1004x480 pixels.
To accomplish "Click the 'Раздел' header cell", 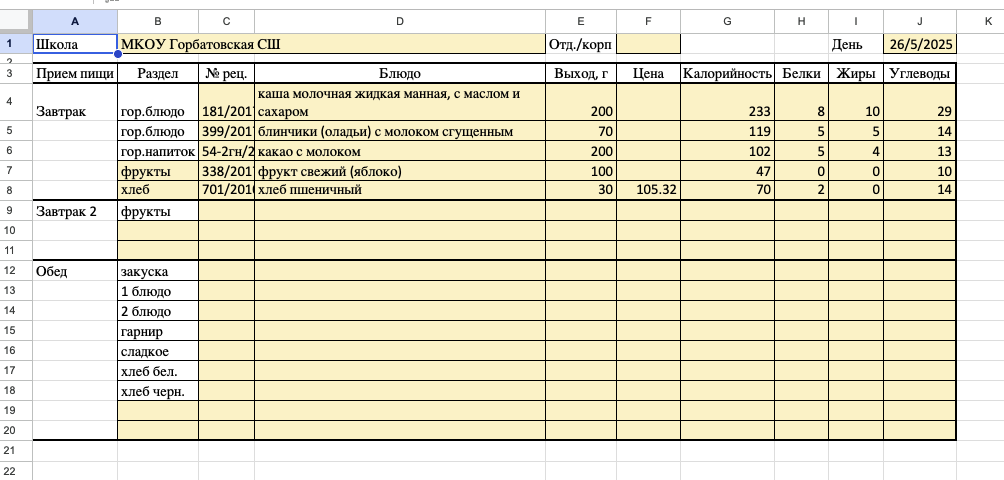I will (x=158, y=73).
